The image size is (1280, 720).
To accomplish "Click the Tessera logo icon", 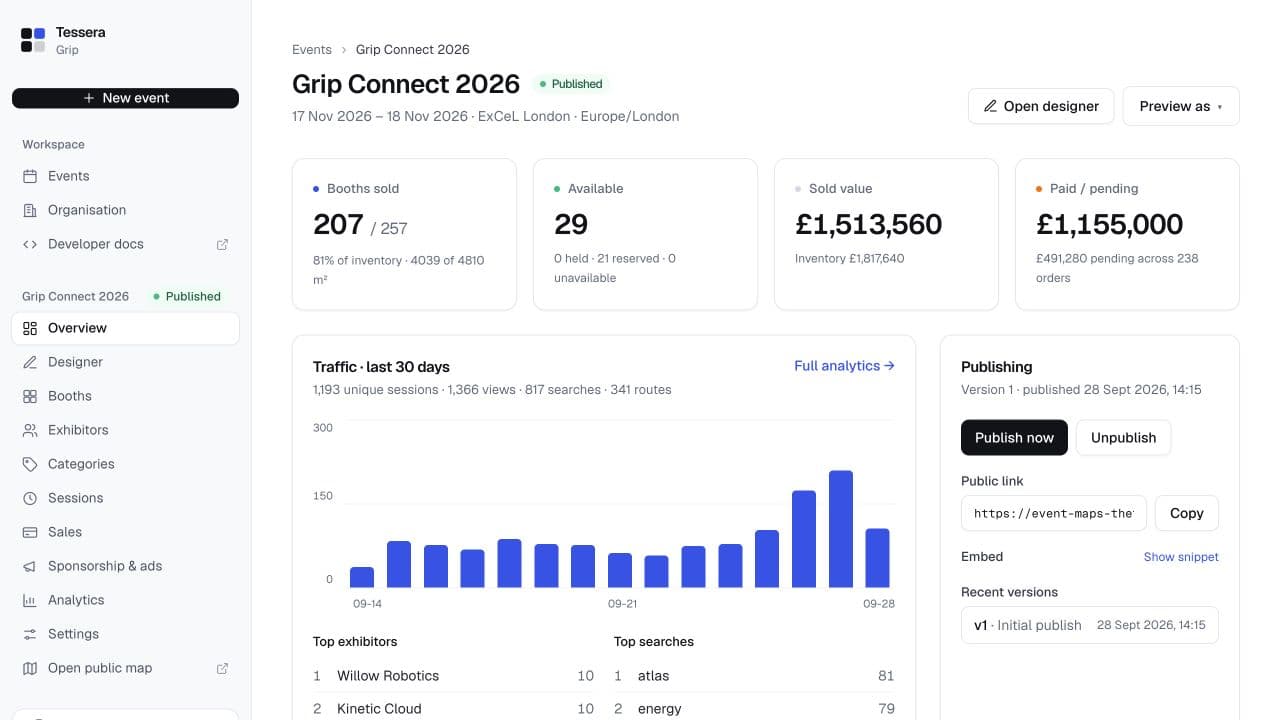I will 33,40.
